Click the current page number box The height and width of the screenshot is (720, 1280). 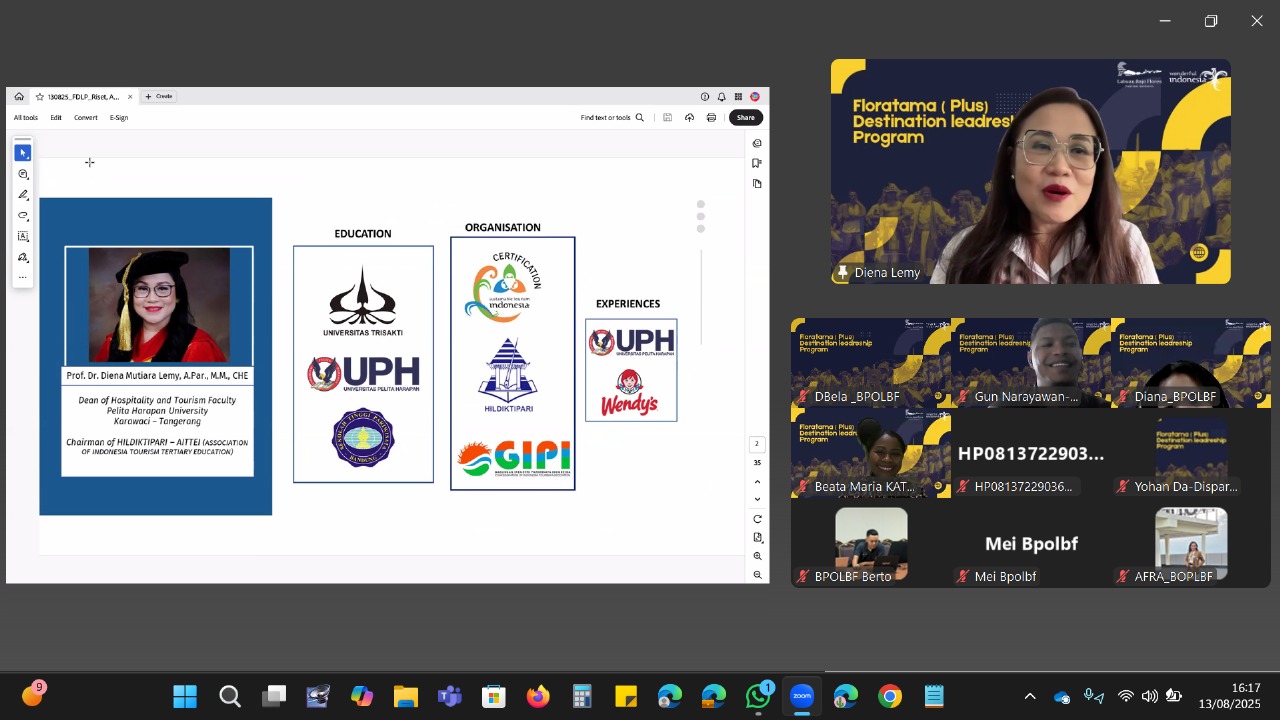pos(757,444)
